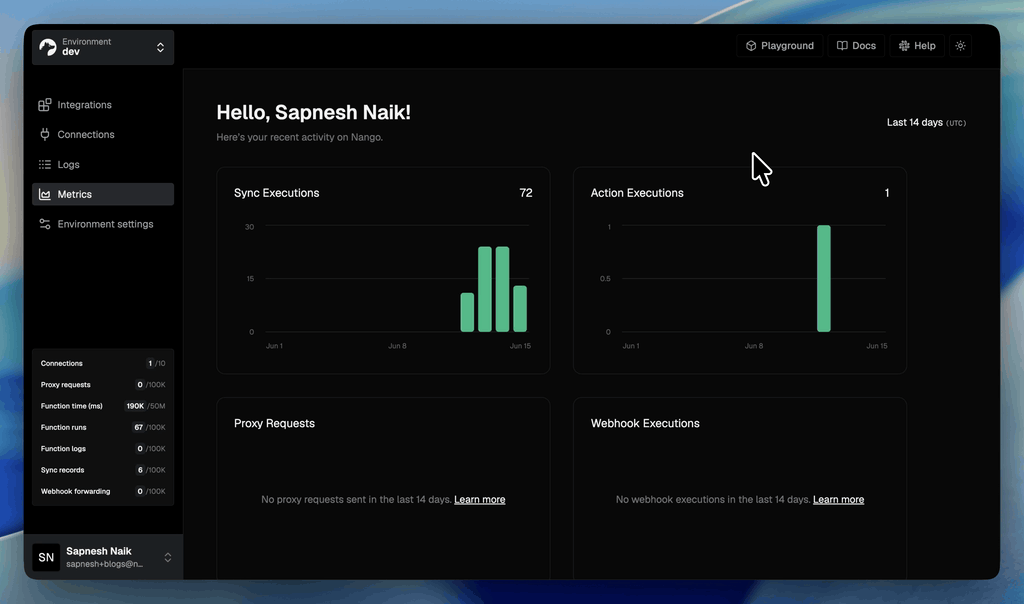The height and width of the screenshot is (604, 1024).
Task: Open the Integrations page
Action: click(x=103, y=104)
